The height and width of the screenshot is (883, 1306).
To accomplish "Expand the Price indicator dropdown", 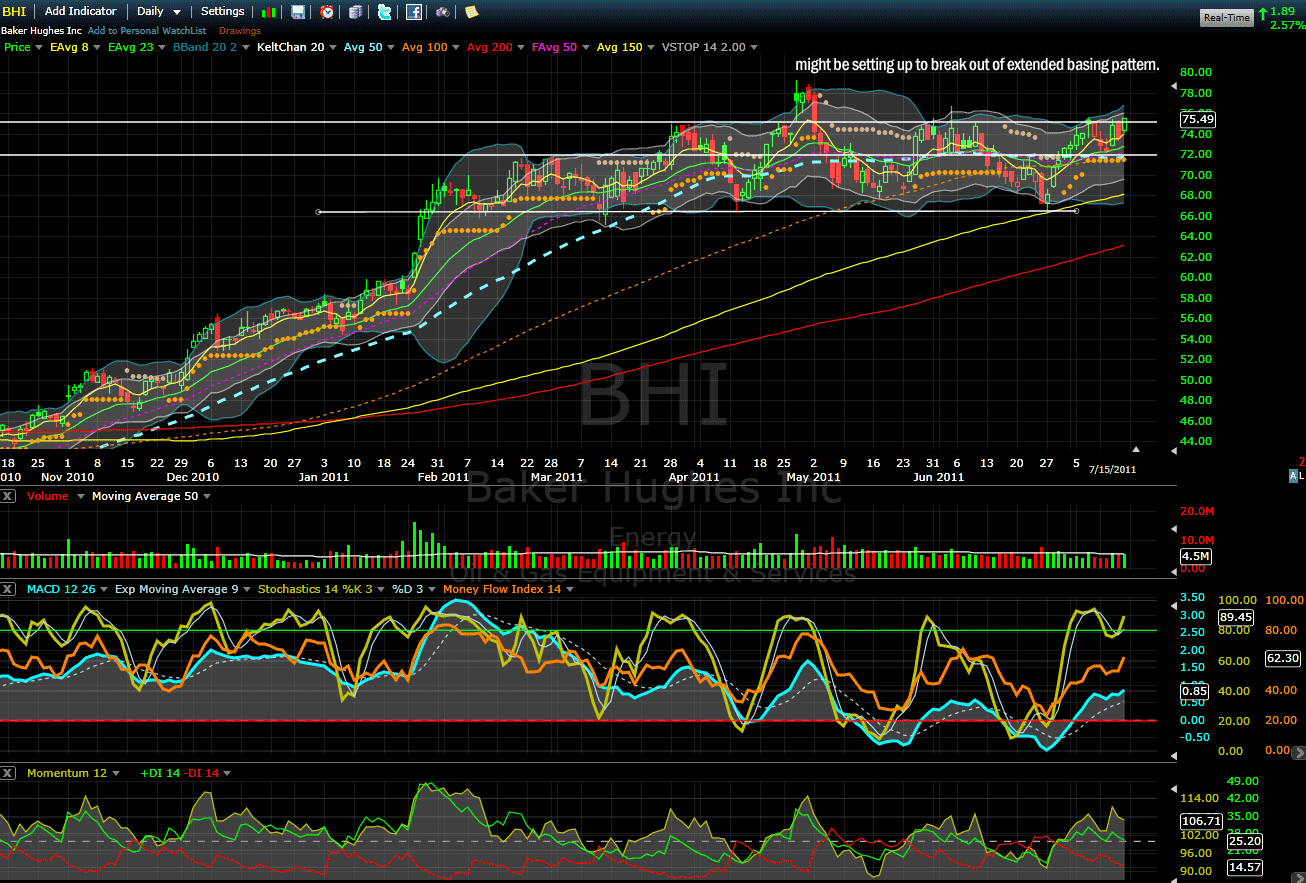I will pyautogui.click(x=38, y=47).
